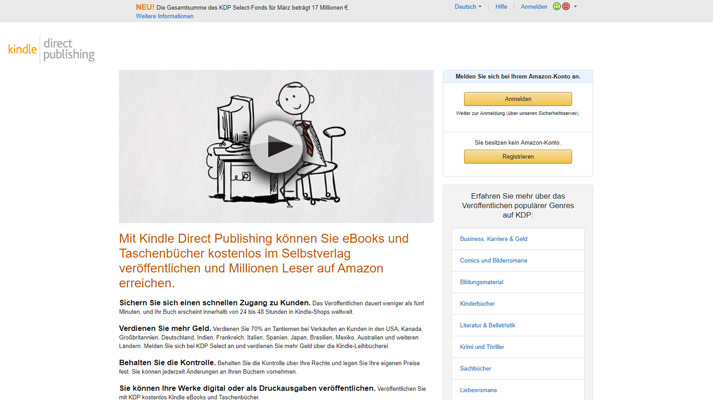Click heading 'Behalten Sie die Kontrolle.'
The height and width of the screenshot is (400, 713).
click(167, 363)
